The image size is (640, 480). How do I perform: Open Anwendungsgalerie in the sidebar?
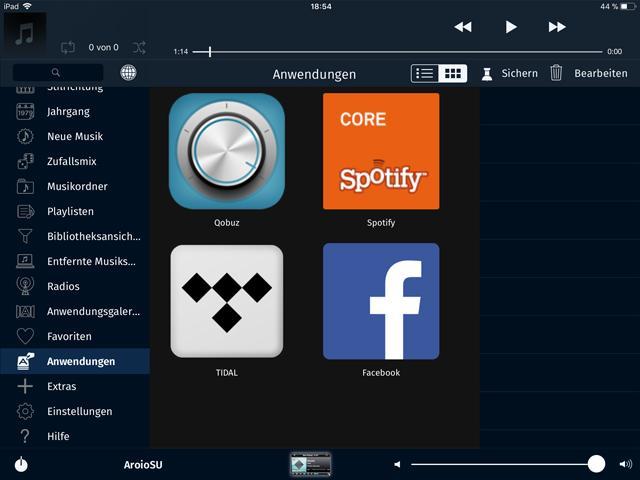click(75, 311)
